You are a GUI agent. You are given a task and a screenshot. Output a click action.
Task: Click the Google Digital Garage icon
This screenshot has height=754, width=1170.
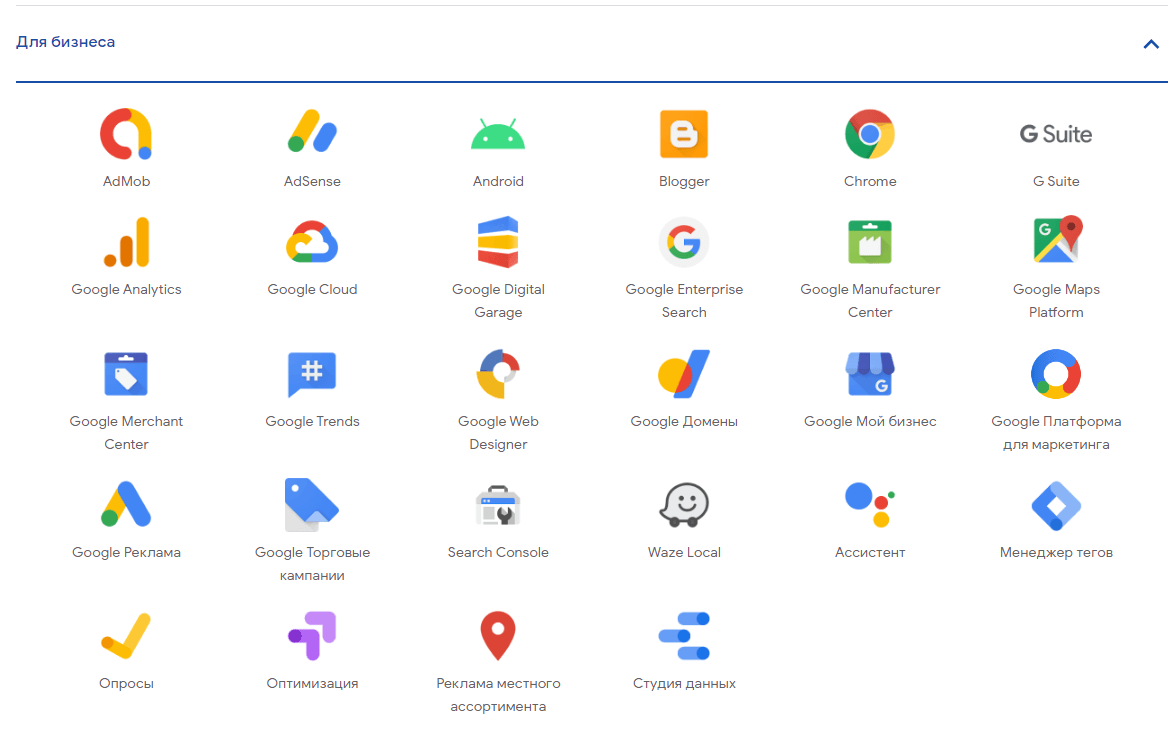[x=498, y=242]
